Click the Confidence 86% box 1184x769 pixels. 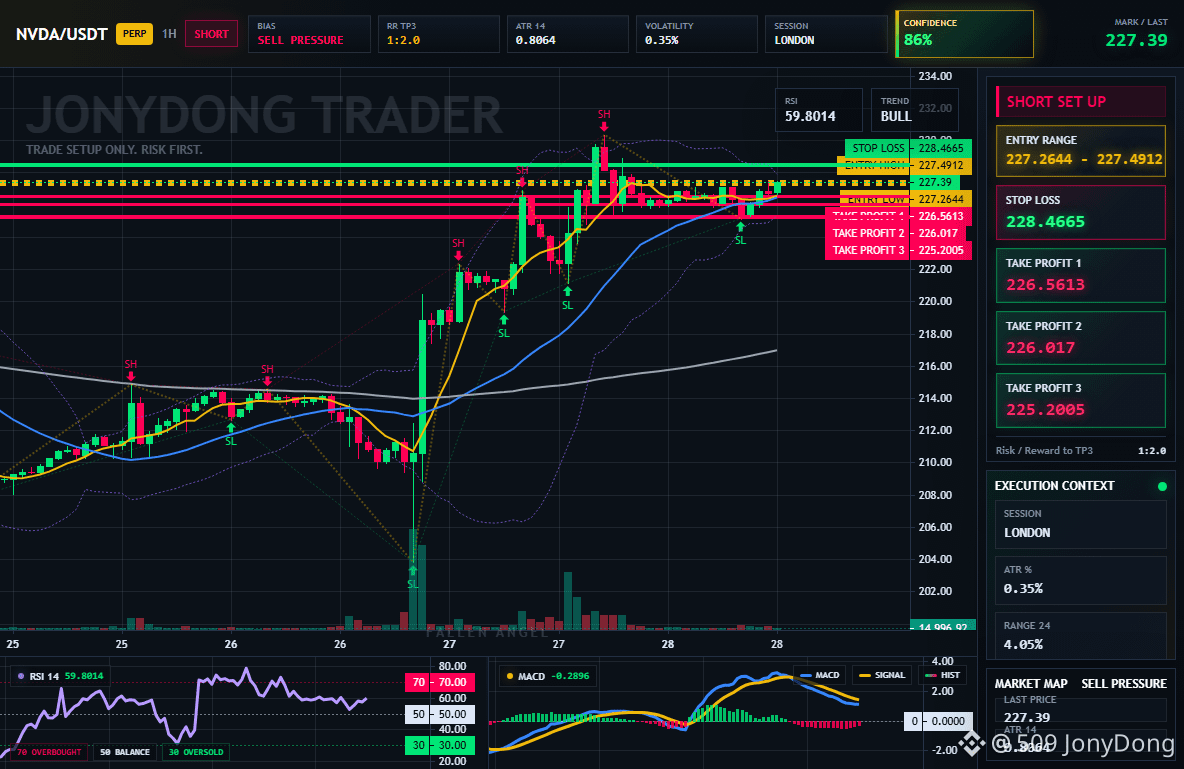964,34
